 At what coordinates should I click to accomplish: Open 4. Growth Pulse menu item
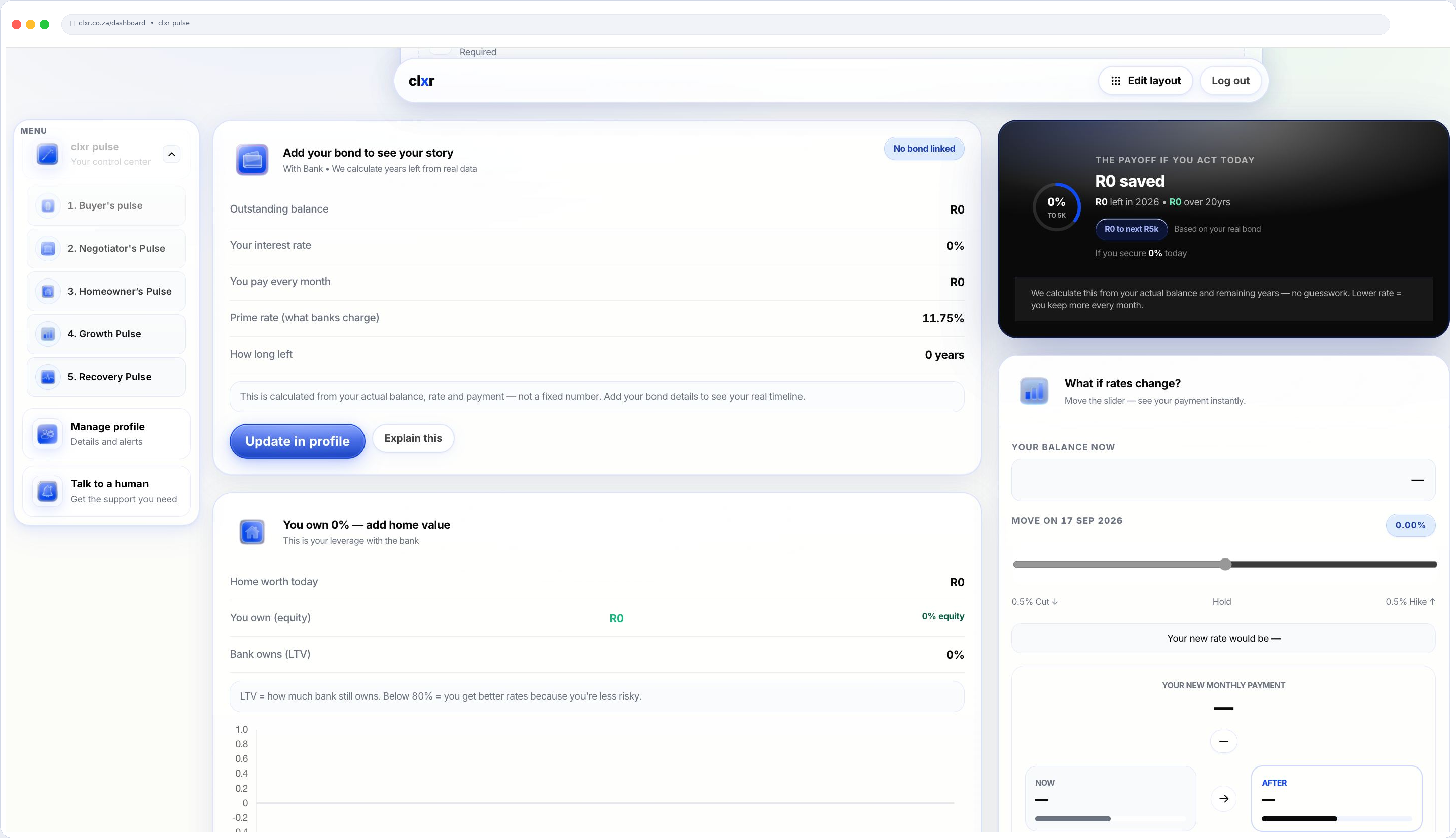(106, 334)
